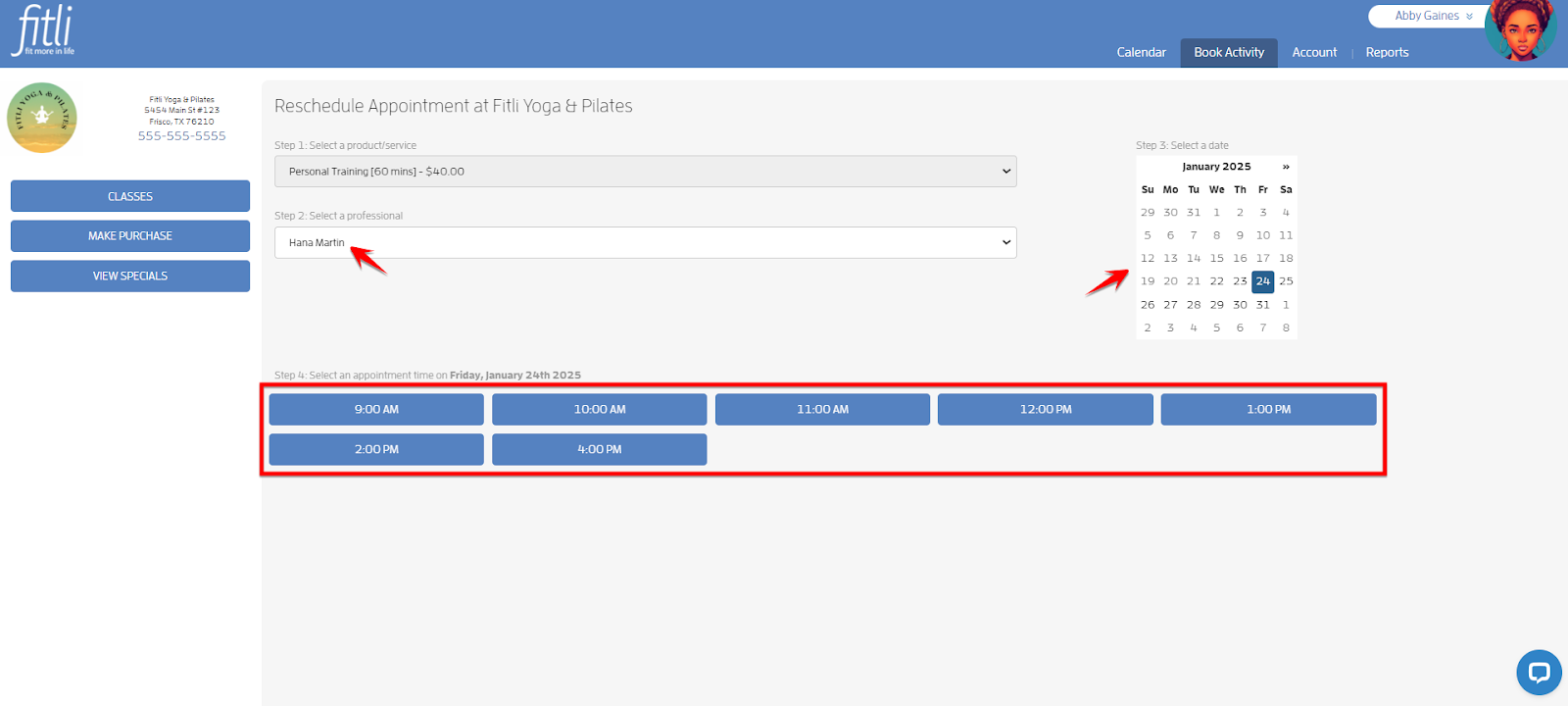Open the Abby Gaines user dropdown
Screen dimensions: 1568x706
point(1433,16)
